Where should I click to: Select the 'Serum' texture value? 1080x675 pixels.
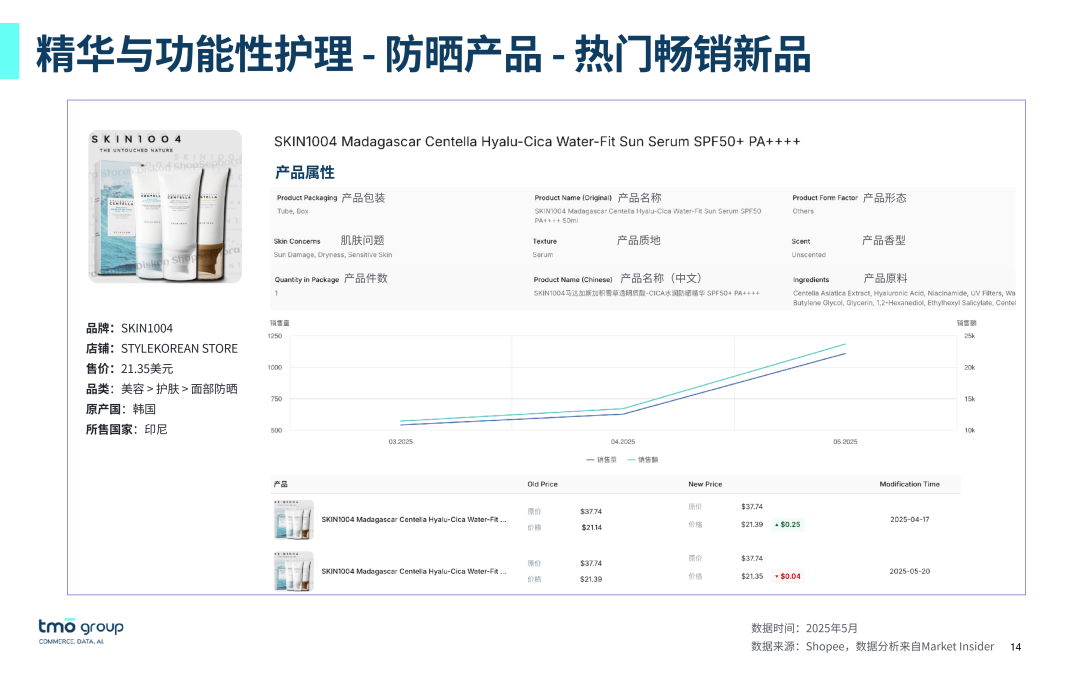click(543, 255)
